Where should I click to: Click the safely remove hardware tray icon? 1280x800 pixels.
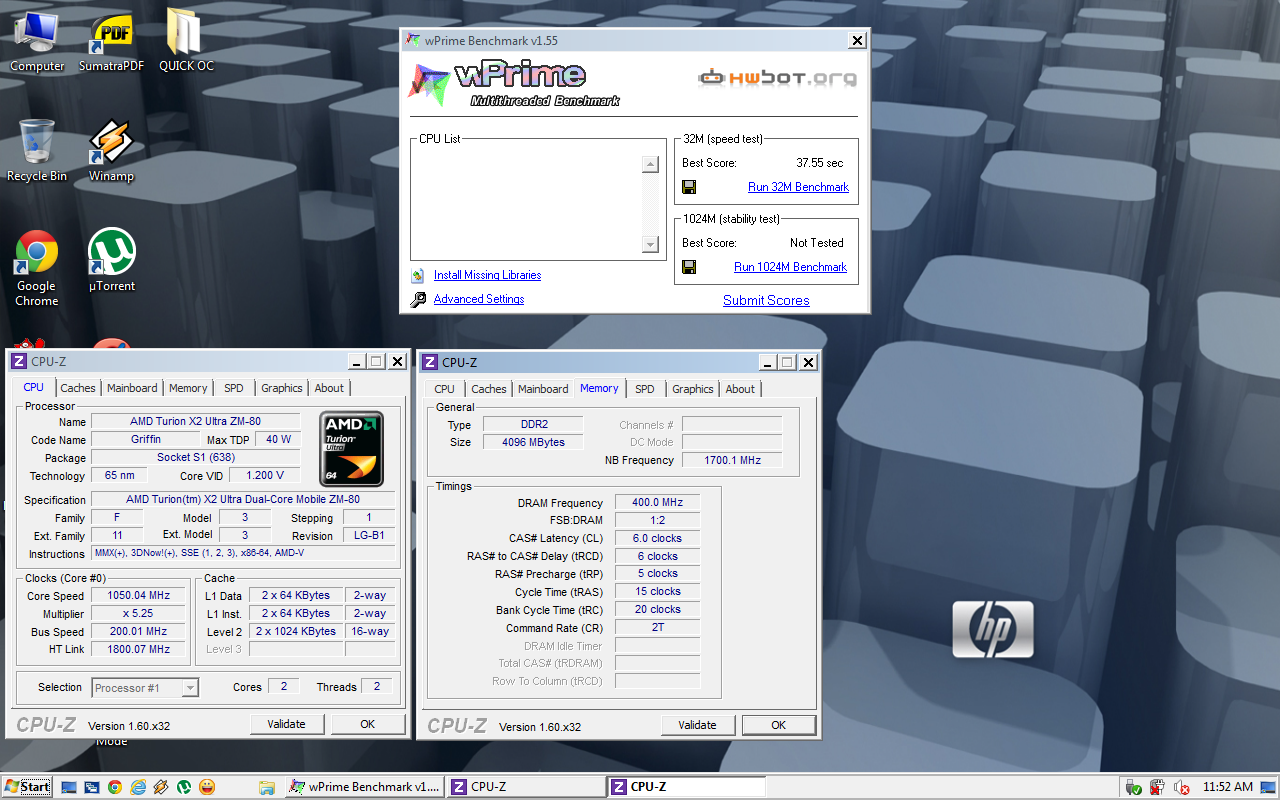tap(1133, 787)
